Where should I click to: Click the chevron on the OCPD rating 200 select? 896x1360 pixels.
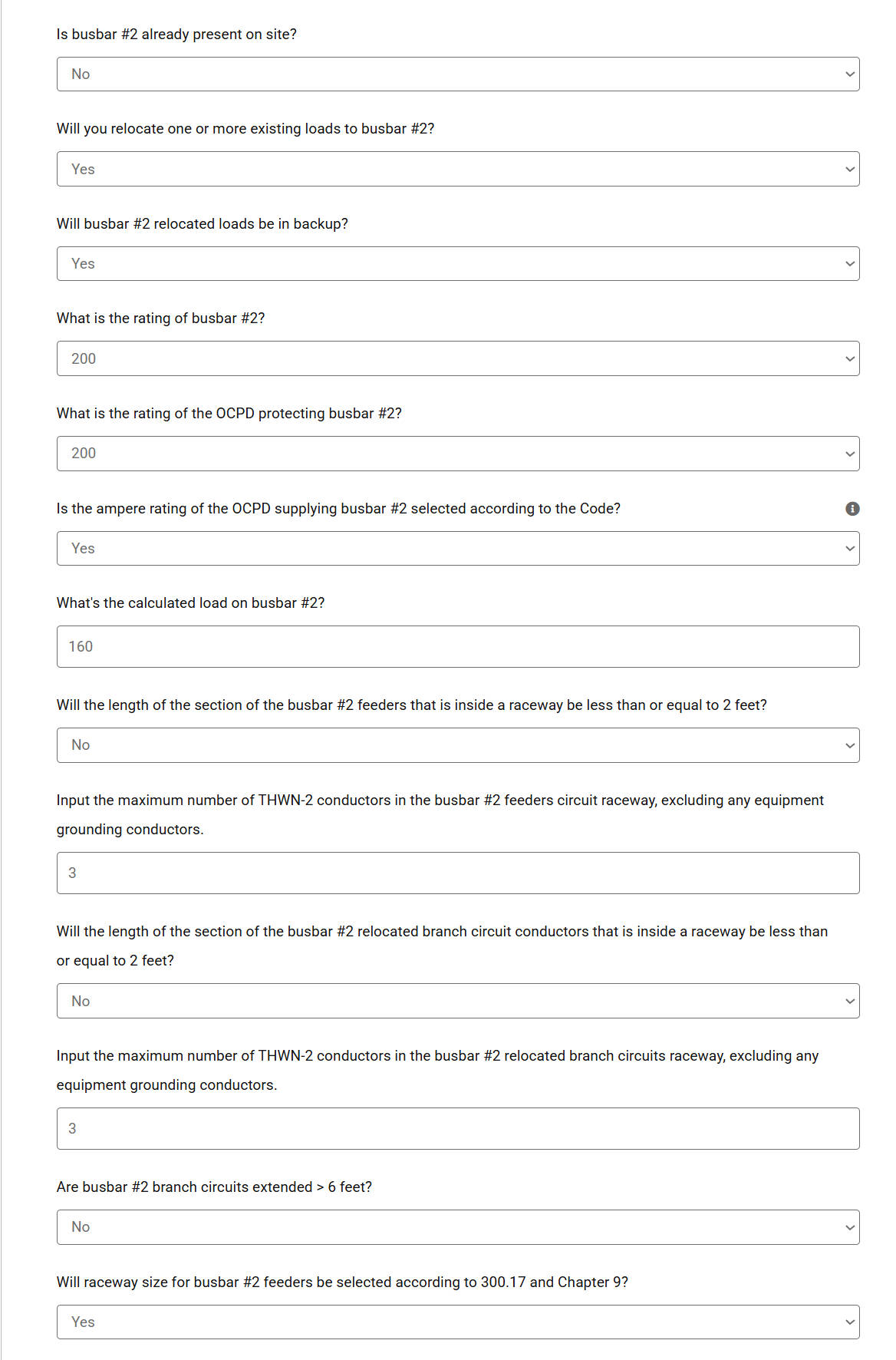click(849, 454)
